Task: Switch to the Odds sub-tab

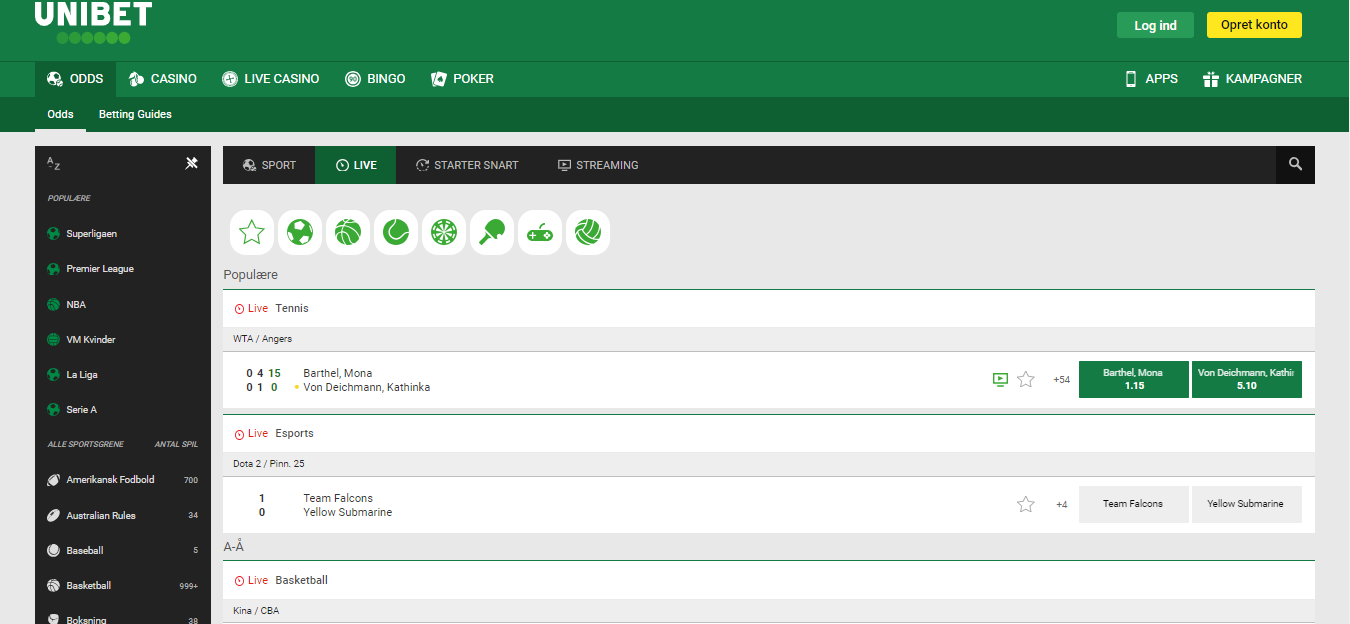Action: pos(61,114)
